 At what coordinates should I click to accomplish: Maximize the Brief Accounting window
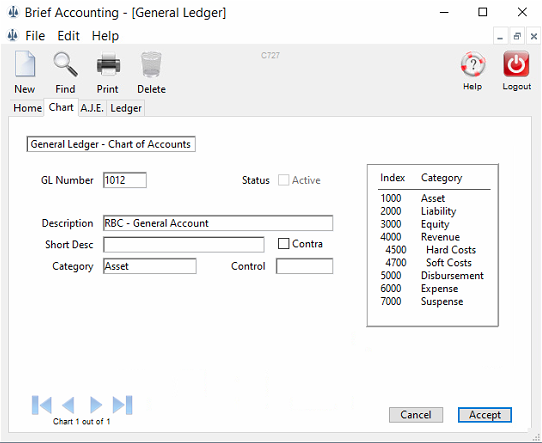(483, 12)
